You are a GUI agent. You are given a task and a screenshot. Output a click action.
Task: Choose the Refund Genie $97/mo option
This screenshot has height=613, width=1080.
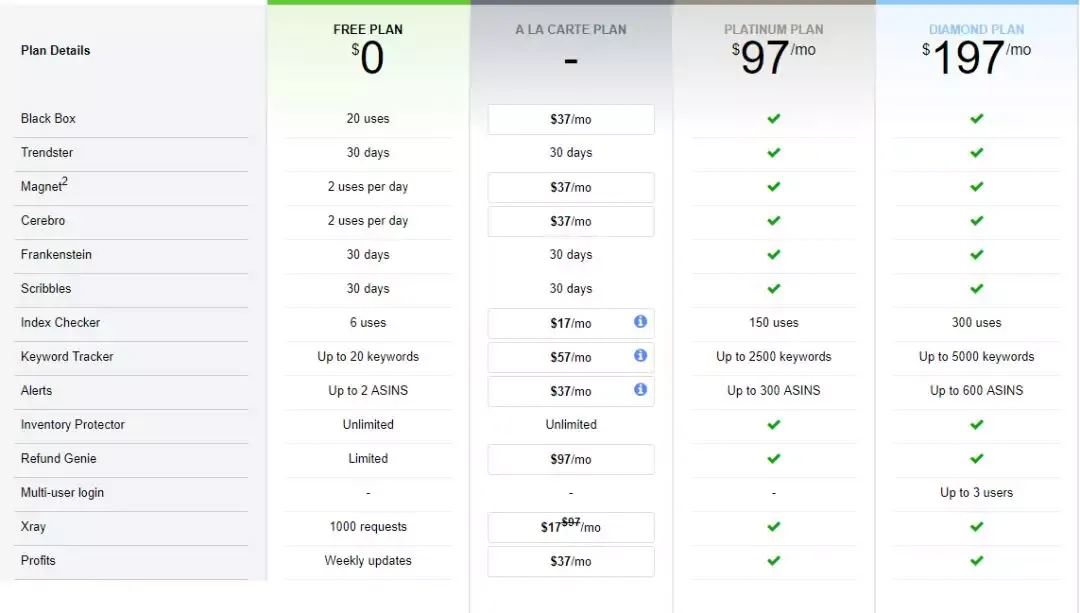pyautogui.click(x=571, y=459)
